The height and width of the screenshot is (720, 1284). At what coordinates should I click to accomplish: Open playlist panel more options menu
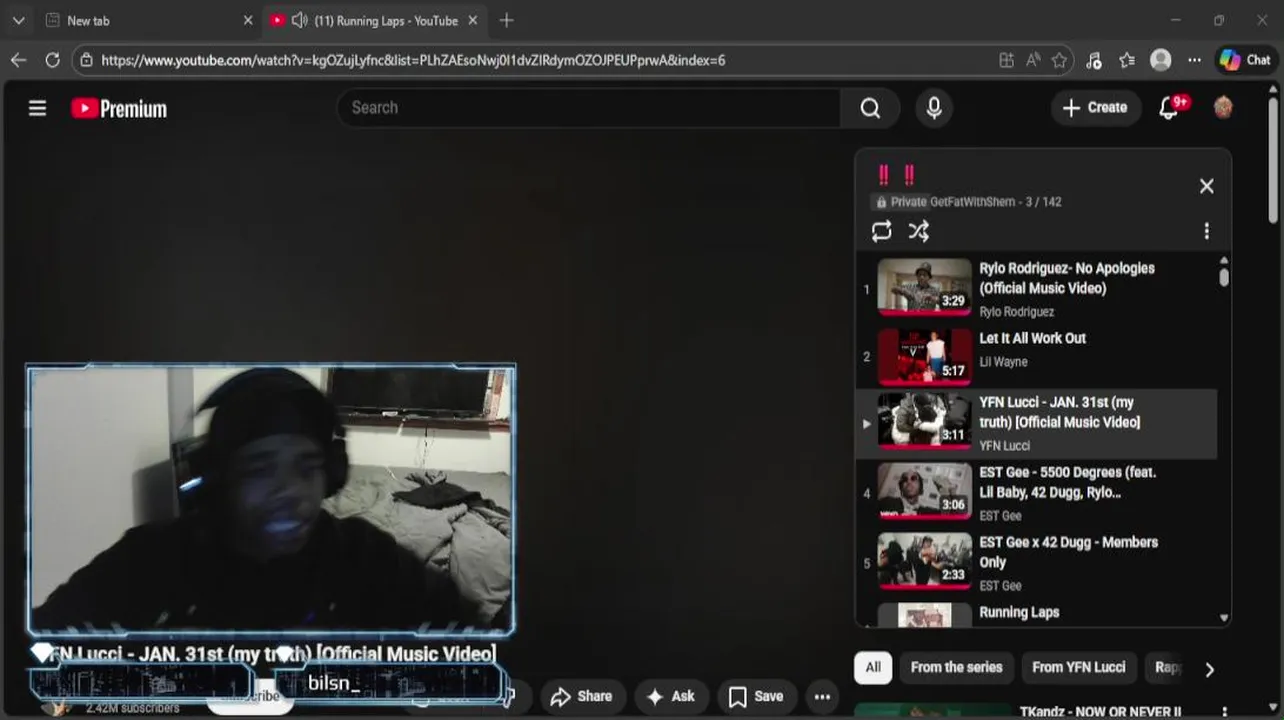[x=1206, y=231]
